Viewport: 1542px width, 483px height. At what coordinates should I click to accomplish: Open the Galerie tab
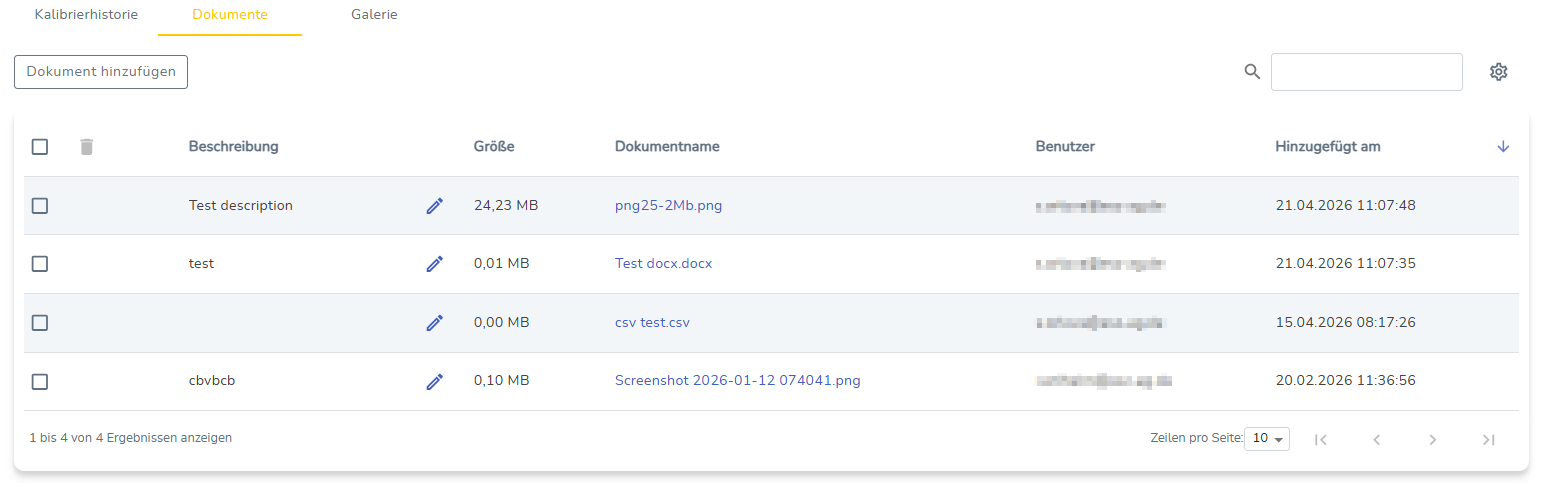pyautogui.click(x=374, y=15)
